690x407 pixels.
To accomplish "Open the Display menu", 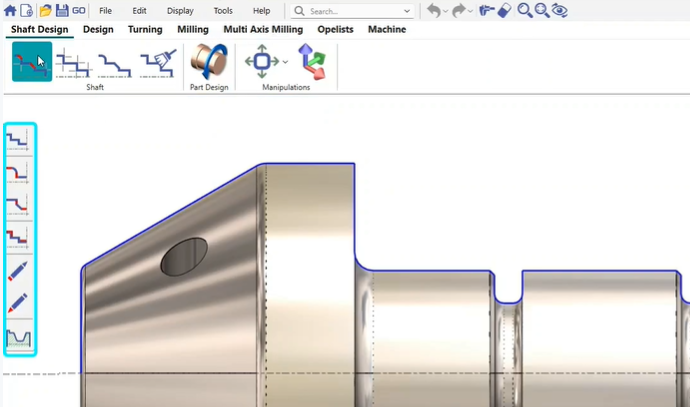I will (180, 11).
